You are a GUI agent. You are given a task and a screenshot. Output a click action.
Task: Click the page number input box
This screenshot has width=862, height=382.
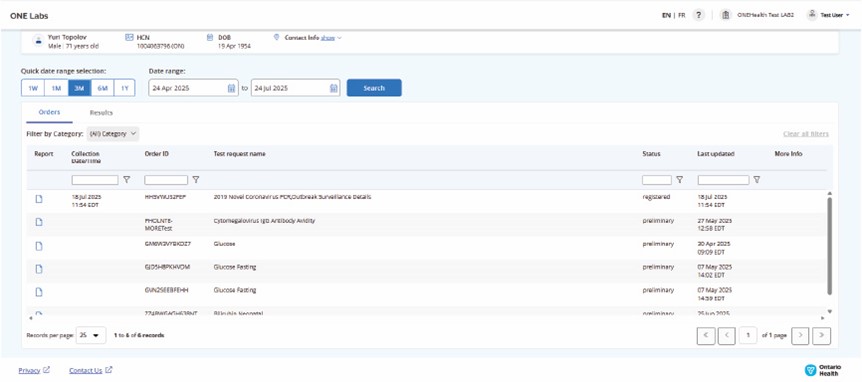[x=748, y=335]
